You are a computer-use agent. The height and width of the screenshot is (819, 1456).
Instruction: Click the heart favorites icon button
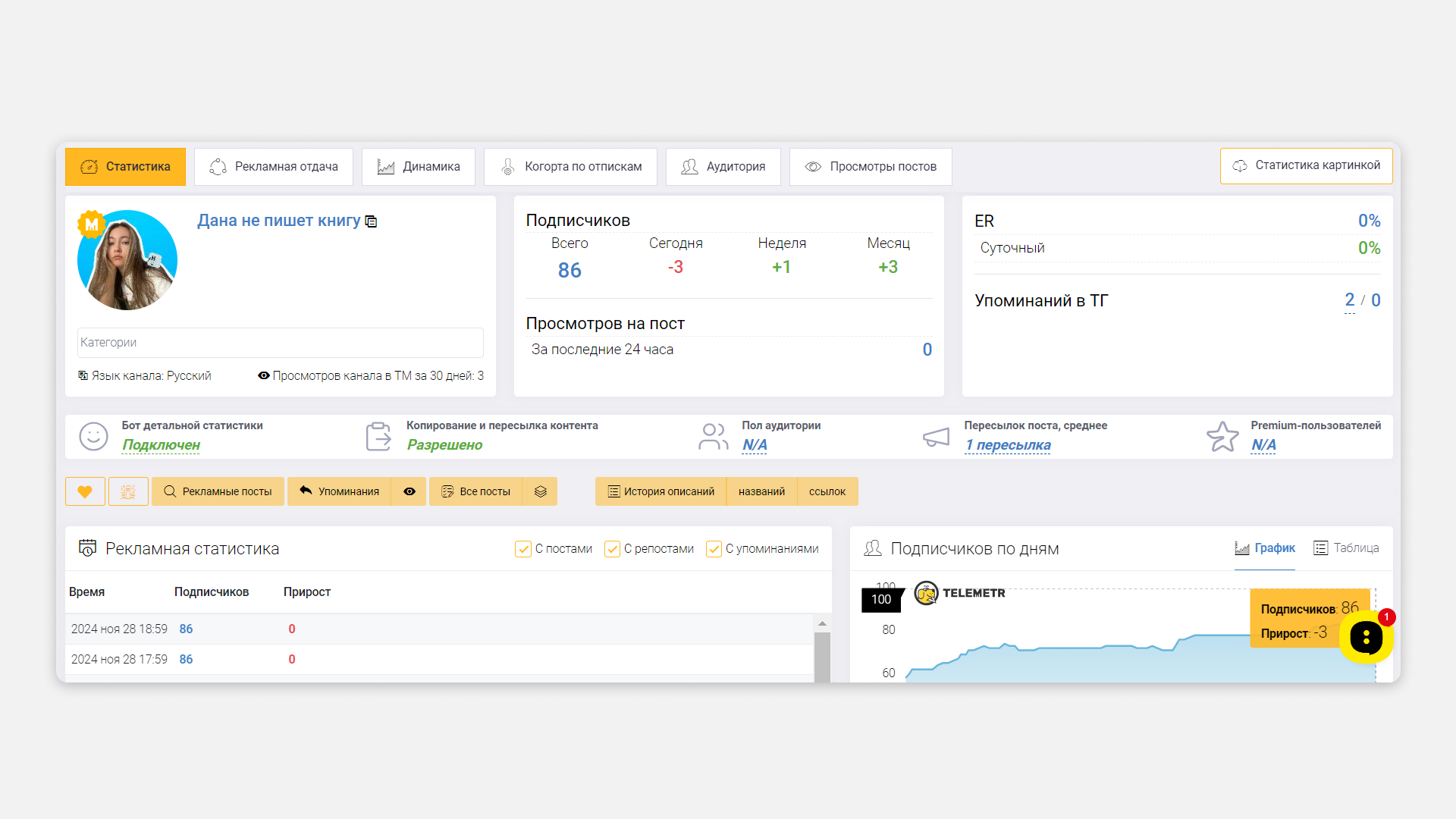pyautogui.click(x=85, y=491)
